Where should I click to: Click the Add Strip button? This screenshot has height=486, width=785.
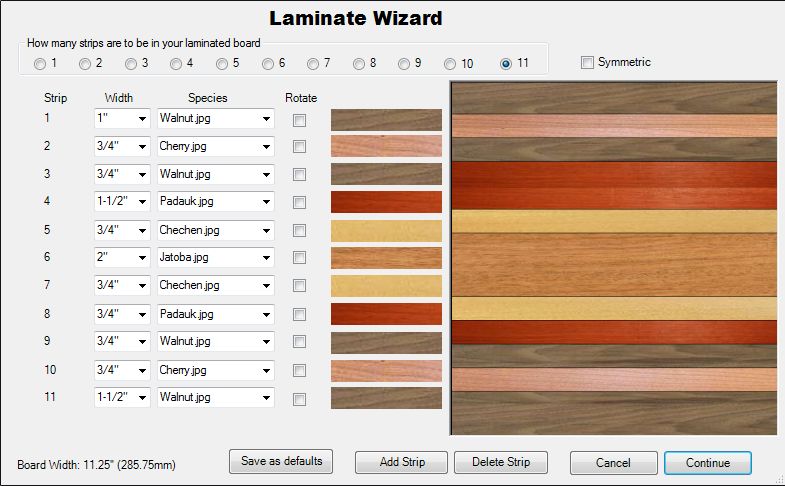coord(402,463)
